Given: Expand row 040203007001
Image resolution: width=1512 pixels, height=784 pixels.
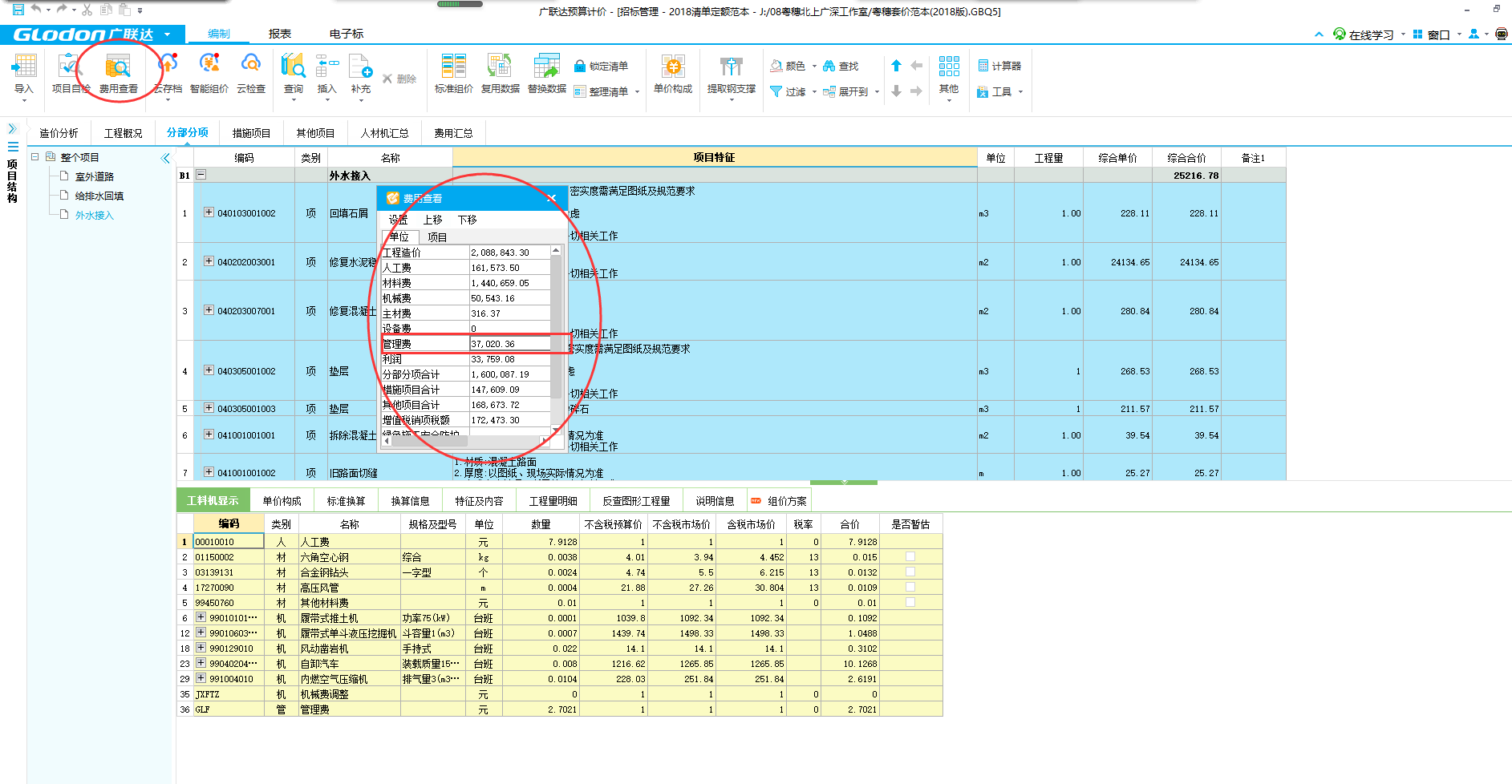Looking at the screenshot, I should pyautogui.click(x=209, y=310).
